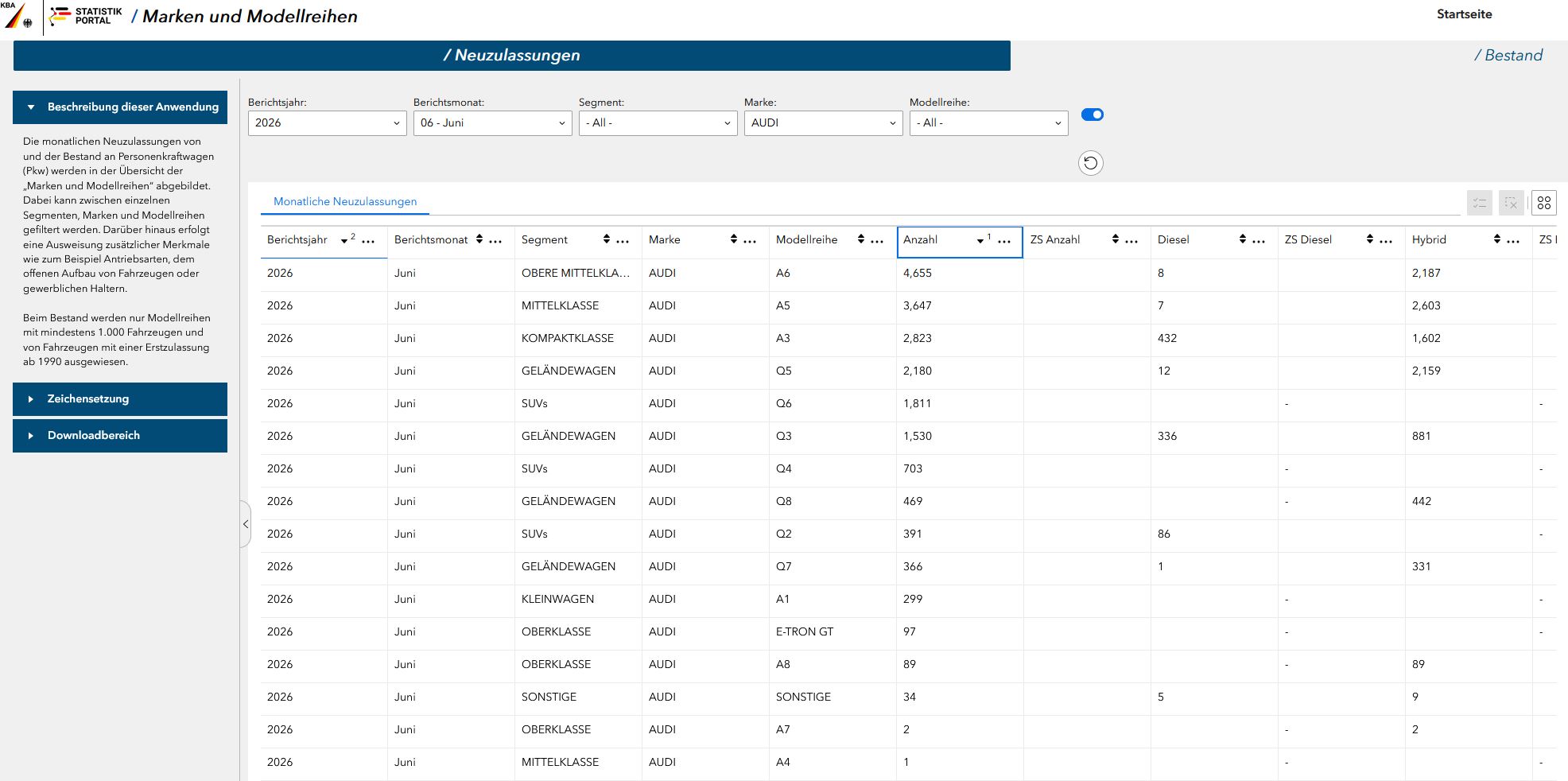This screenshot has width=1568, height=781.
Task: Click the KBA logo icon
Action: (x=18, y=15)
